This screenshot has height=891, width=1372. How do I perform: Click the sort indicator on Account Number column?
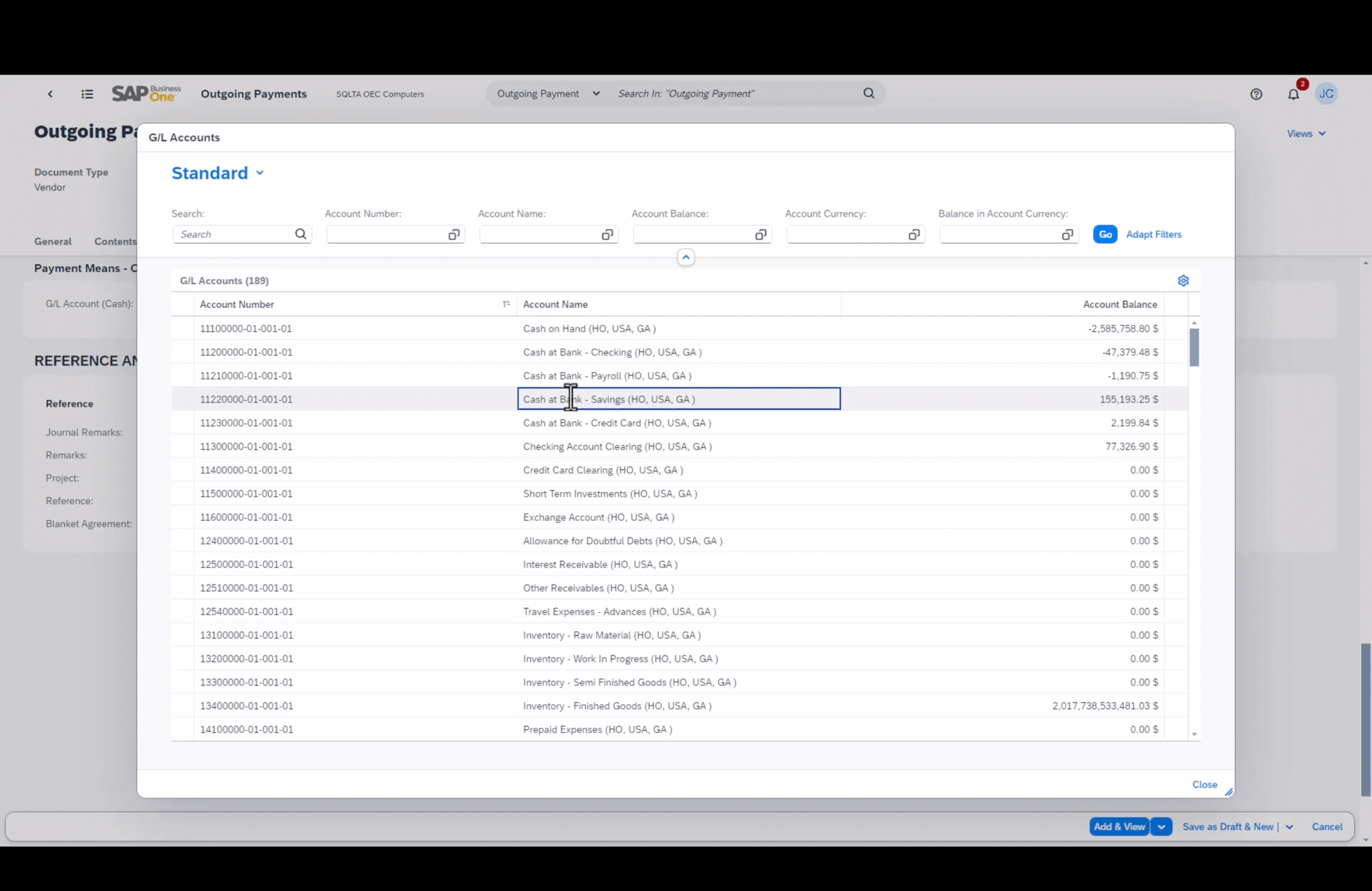coord(506,304)
